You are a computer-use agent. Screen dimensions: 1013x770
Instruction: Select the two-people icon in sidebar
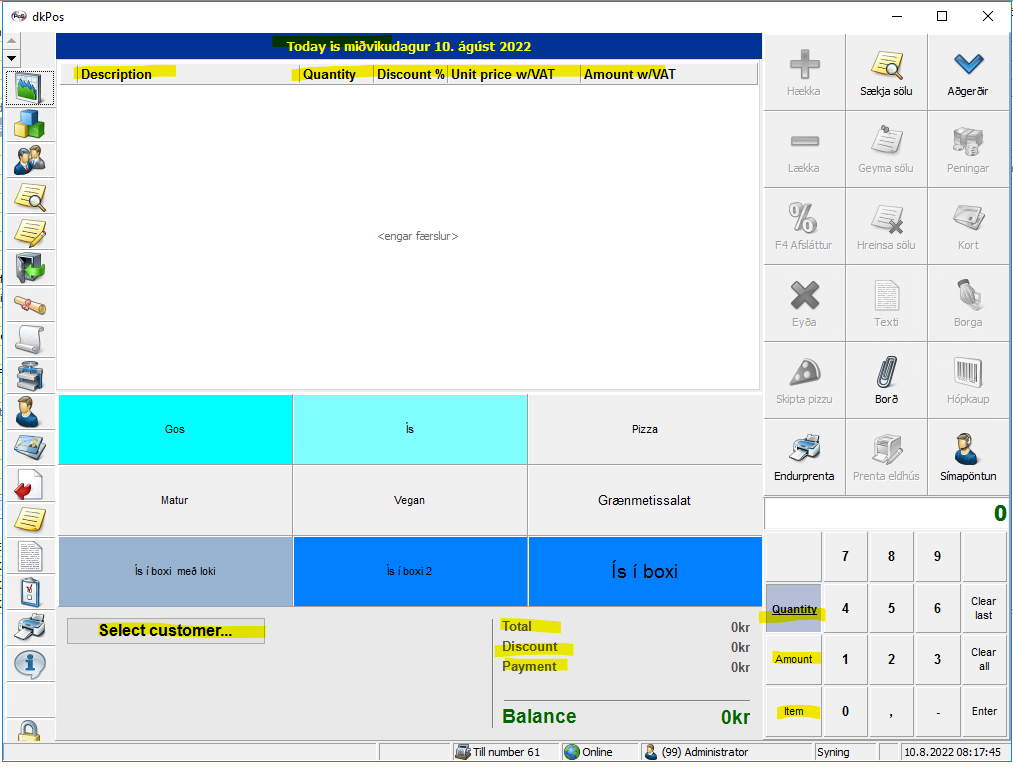pos(30,160)
